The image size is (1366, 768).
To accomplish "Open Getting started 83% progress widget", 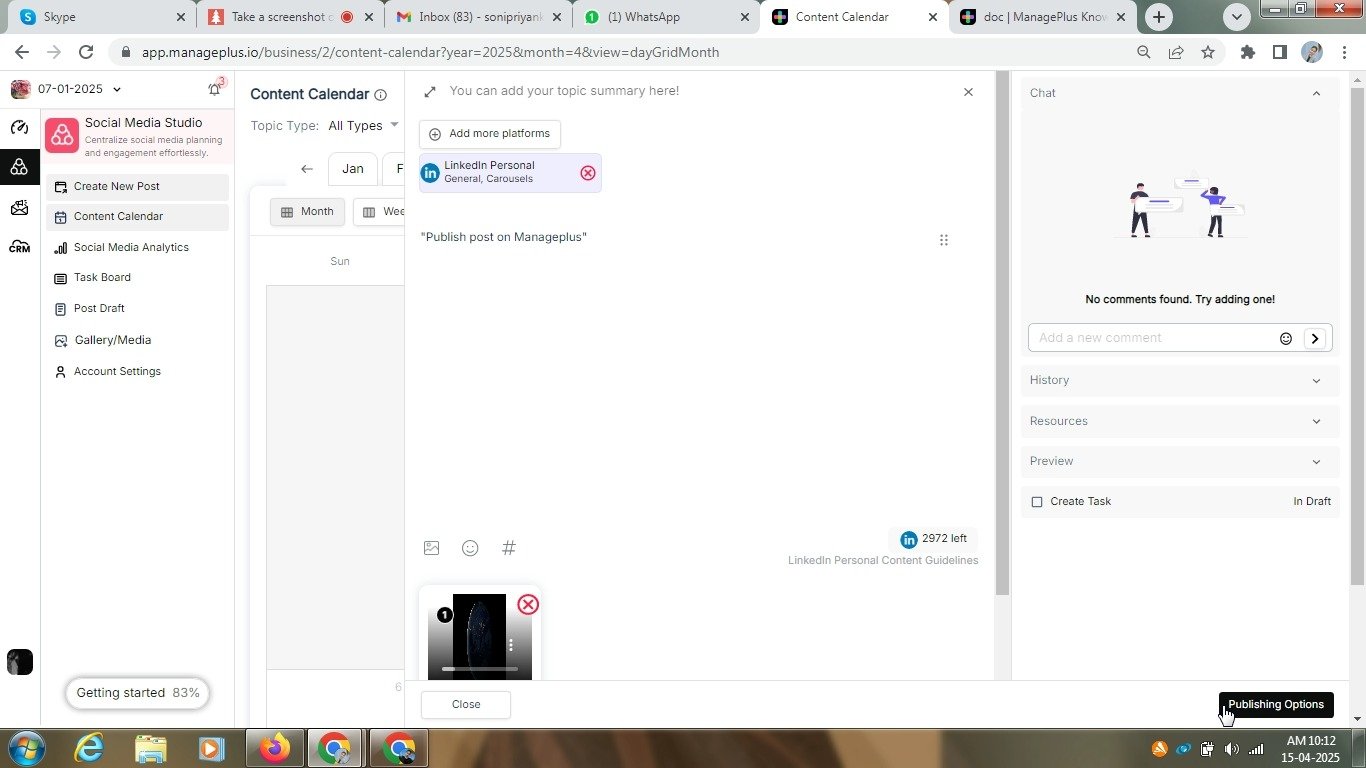I will 137,693.
